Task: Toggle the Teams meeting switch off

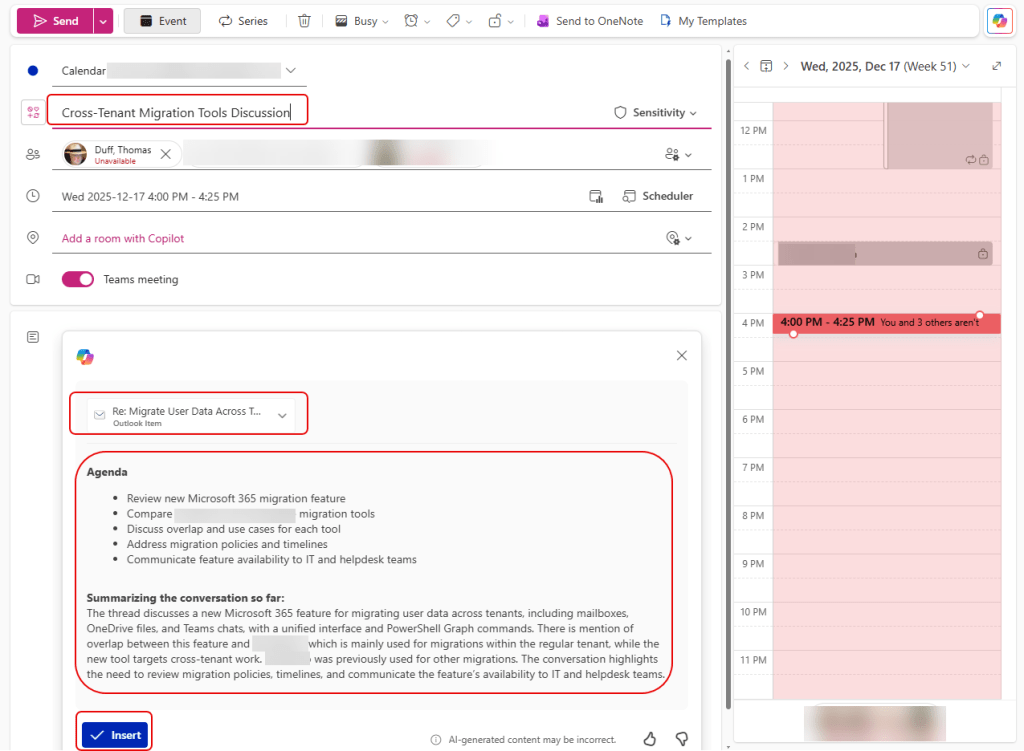Action: (x=78, y=280)
